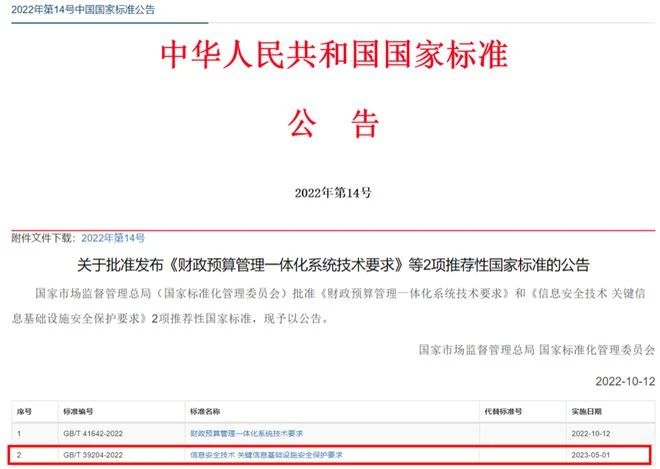Select cell GB/T 41642-2022
The height and width of the screenshot is (469, 660).
(93, 433)
